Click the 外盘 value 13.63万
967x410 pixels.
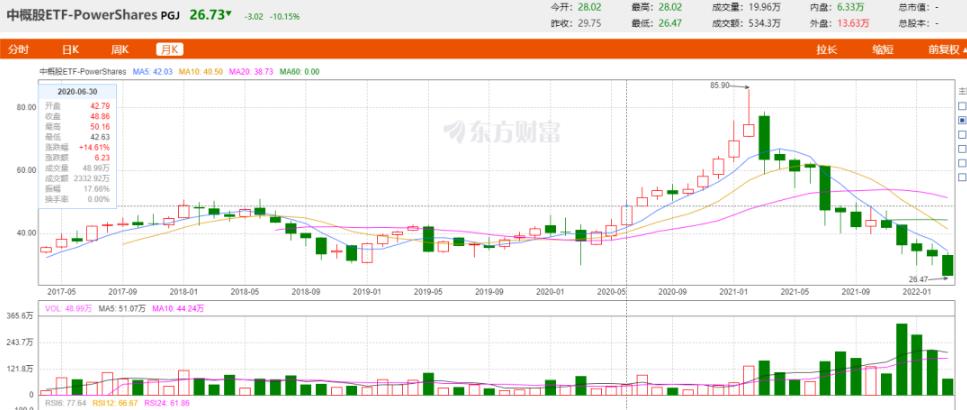point(854,23)
